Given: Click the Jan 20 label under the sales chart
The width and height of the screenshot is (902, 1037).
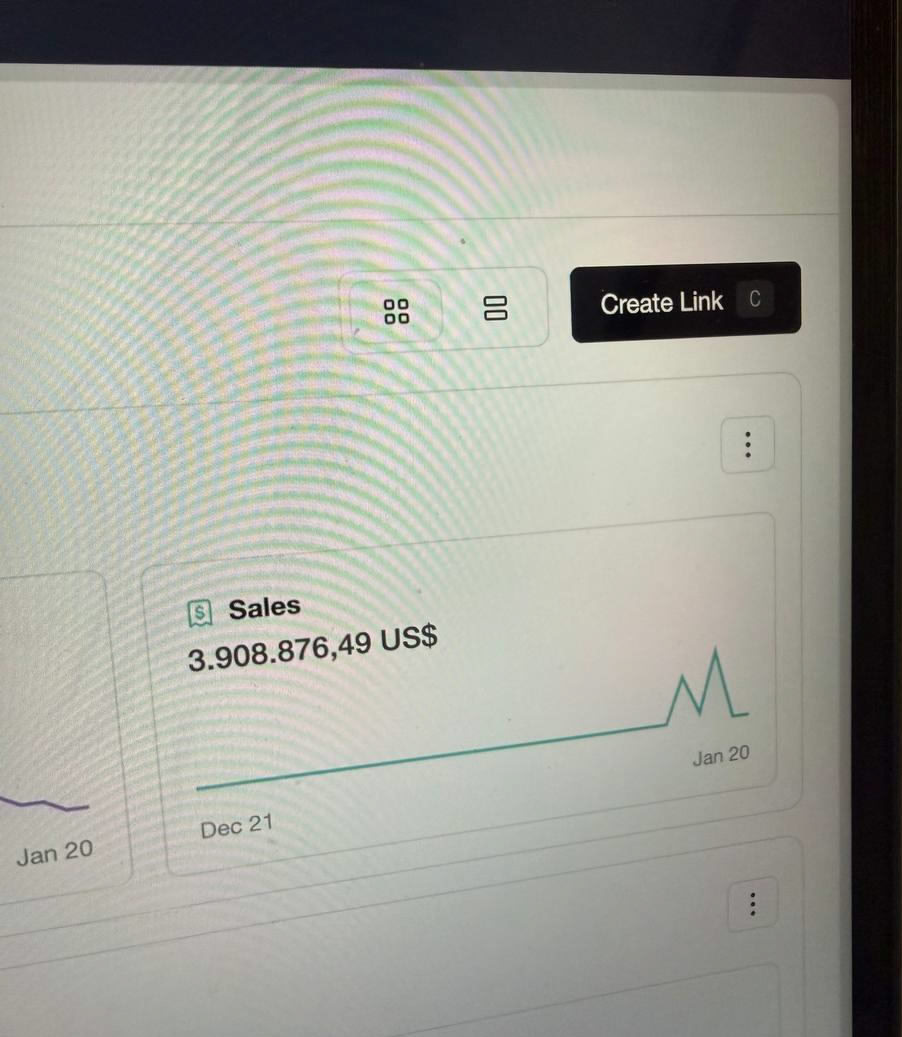Looking at the screenshot, I should 721,755.
